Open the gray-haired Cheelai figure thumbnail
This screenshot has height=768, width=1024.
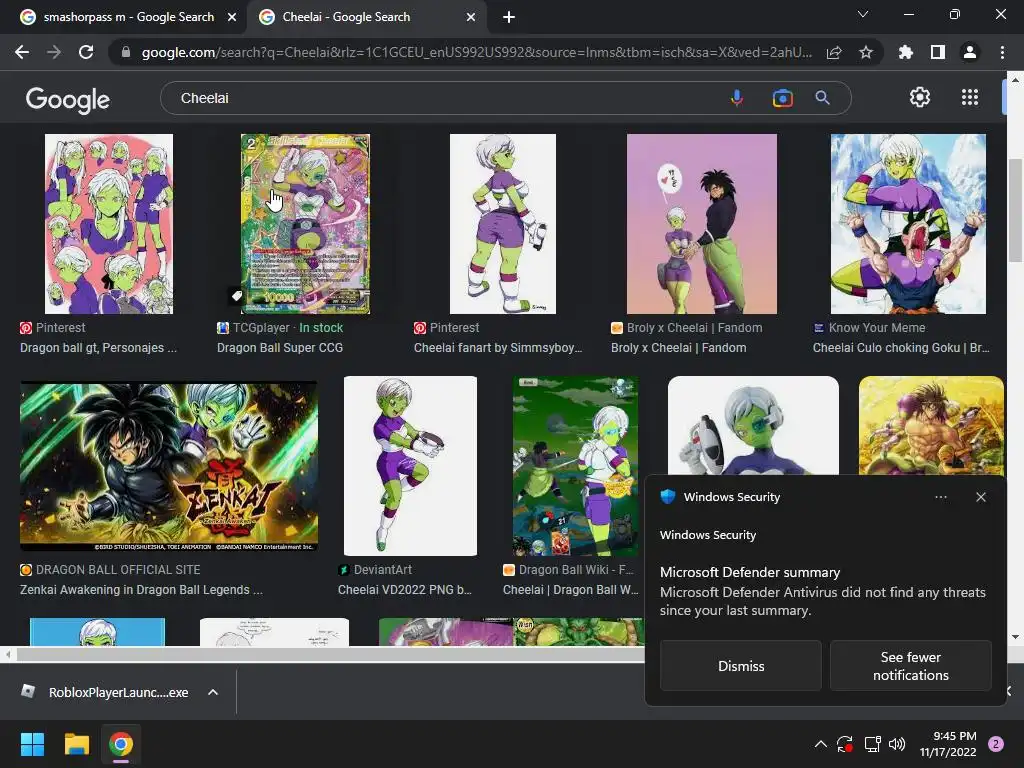(x=753, y=425)
